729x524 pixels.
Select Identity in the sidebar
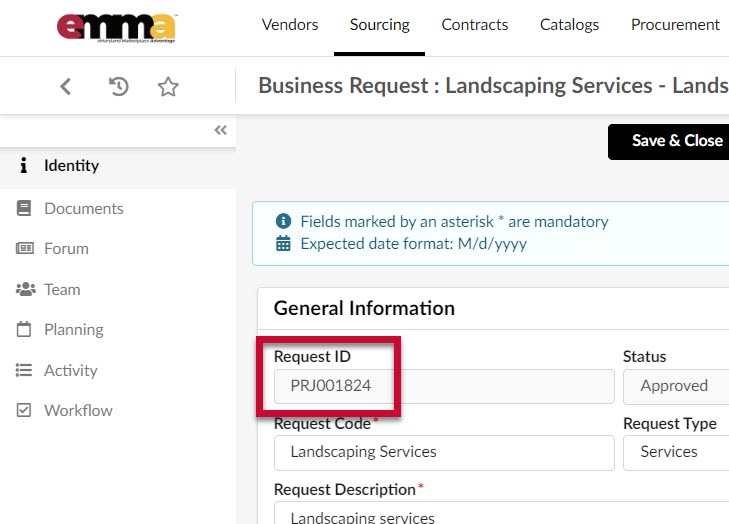coord(118,166)
